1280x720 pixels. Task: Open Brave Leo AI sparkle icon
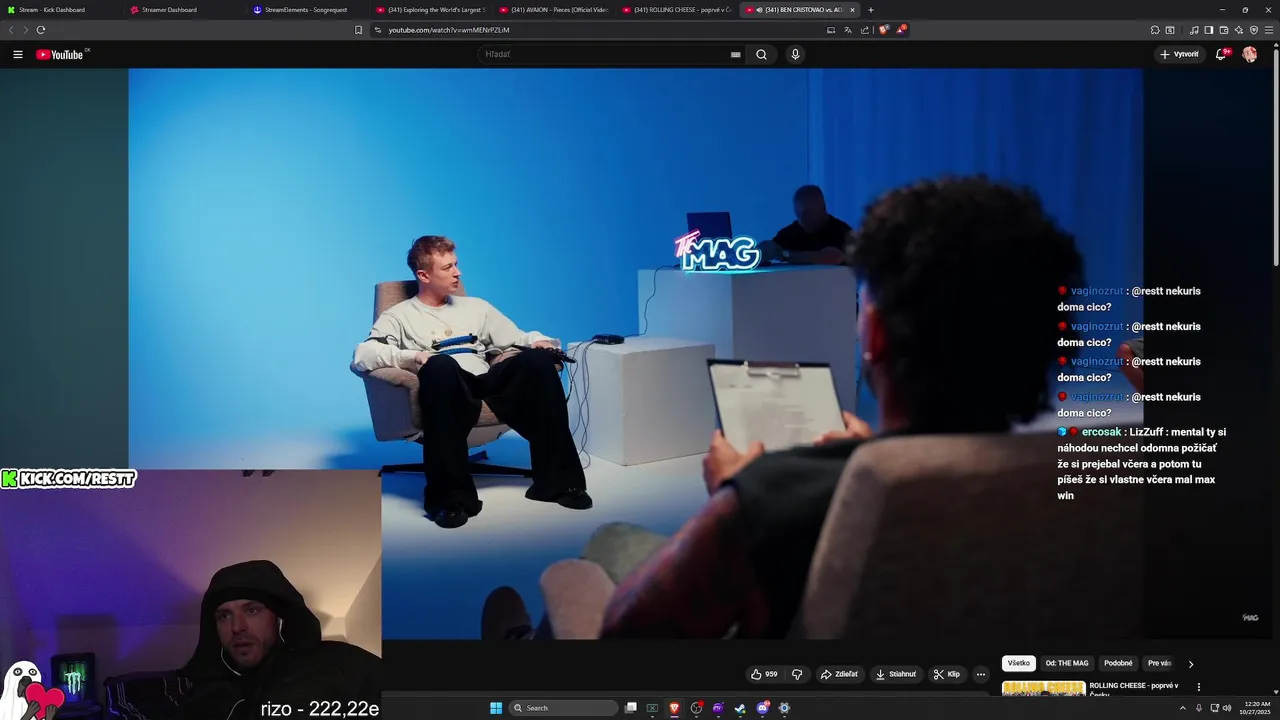1239,30
